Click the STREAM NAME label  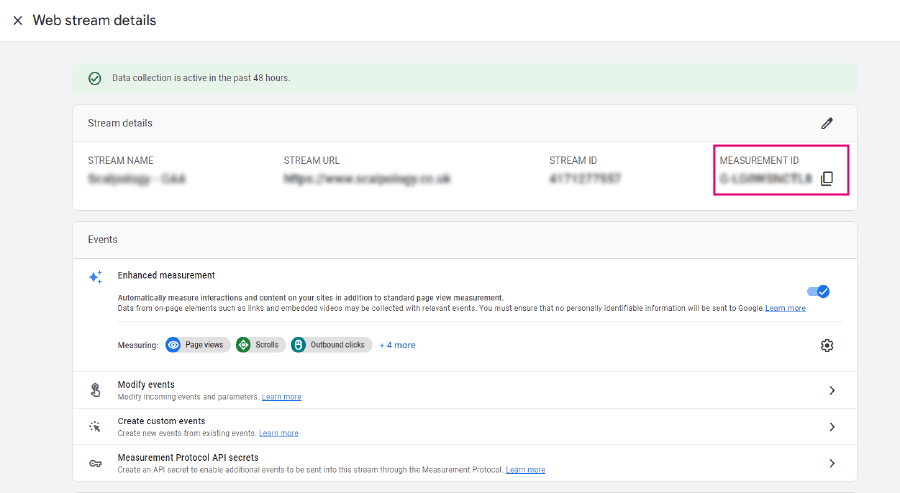pos(121,161)
